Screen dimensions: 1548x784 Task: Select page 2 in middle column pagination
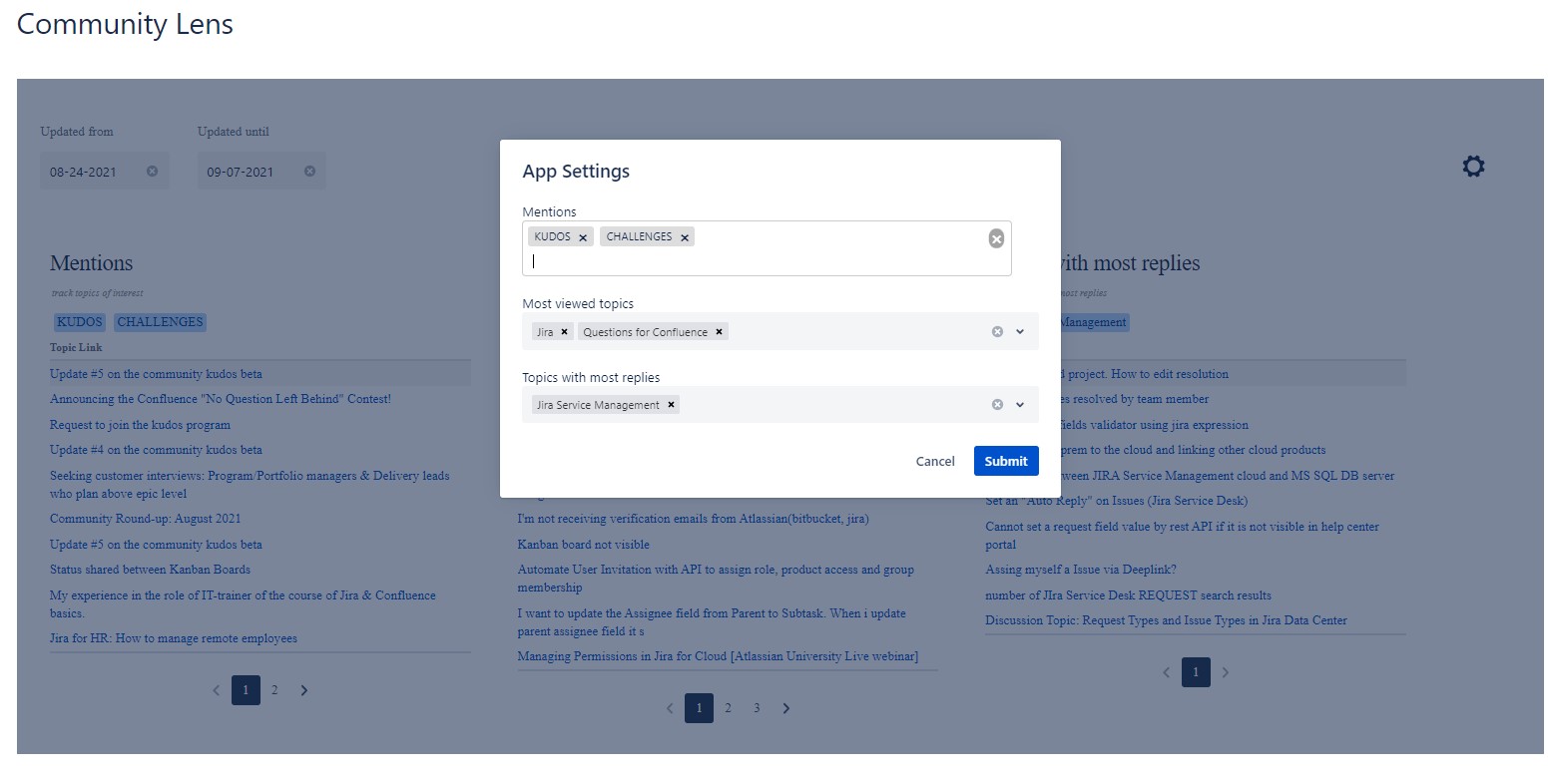pyautogui.click(x=728, y=708)
